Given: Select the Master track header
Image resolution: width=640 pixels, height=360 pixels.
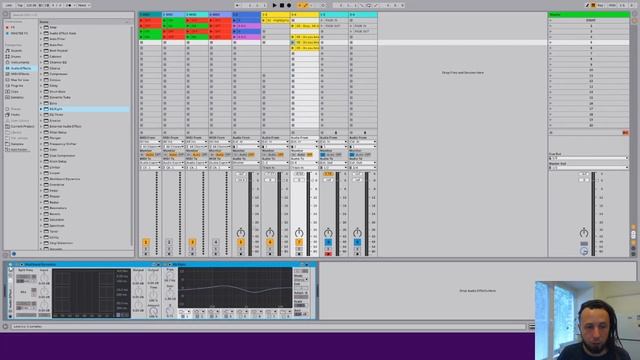Looking at the screenshot, I should [x=588, y=15].
